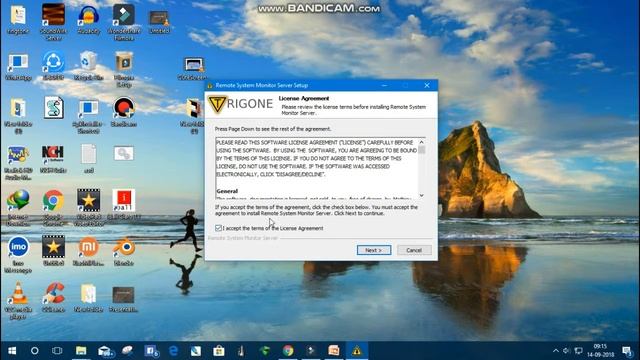640x360 pixels.
Task: Click the Cortana search circle on the taskbar
Action: (x=35, y=351)
